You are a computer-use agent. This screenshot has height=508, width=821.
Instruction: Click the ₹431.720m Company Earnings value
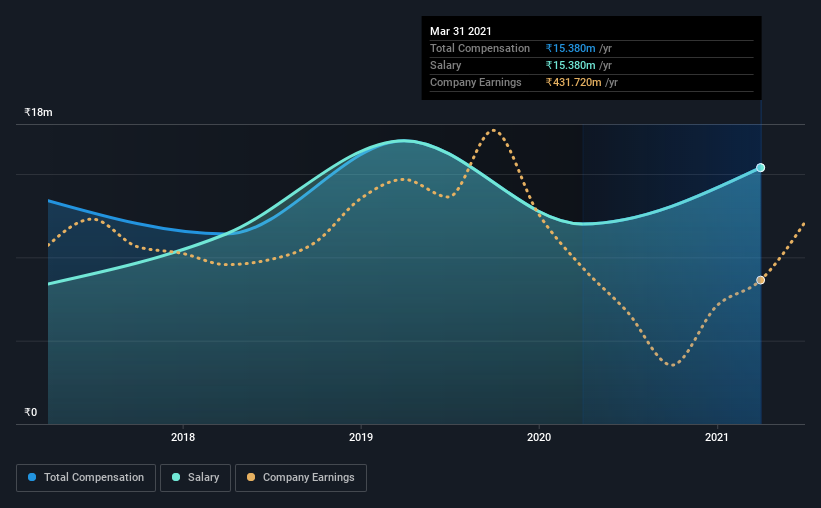click(x=573, y=82)
